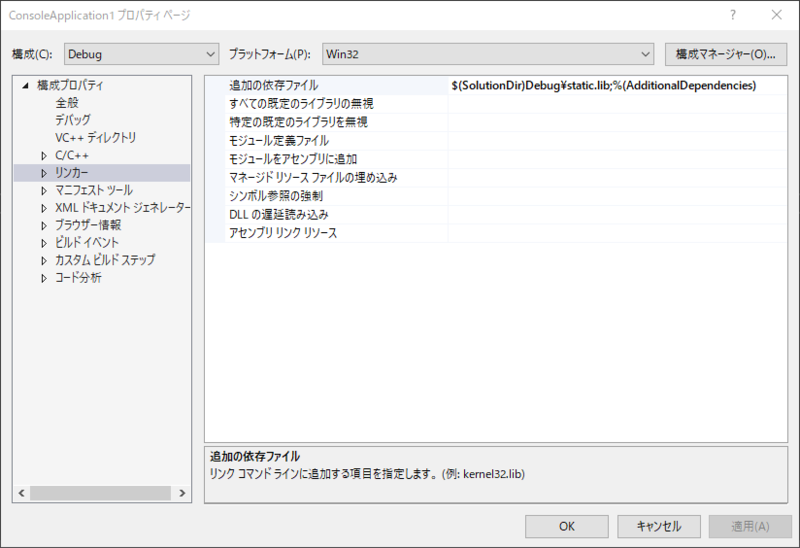This screenshot has height=548, width=800.
Task: Click the help question mark icon
Action: (733, 15)
